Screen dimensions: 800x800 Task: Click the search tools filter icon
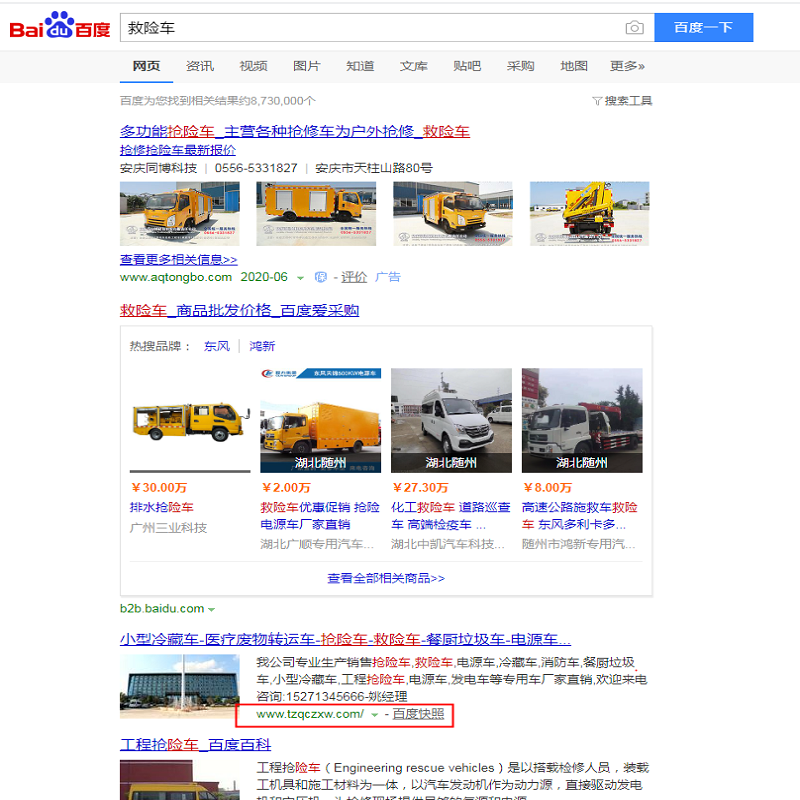tap(596, 101)
